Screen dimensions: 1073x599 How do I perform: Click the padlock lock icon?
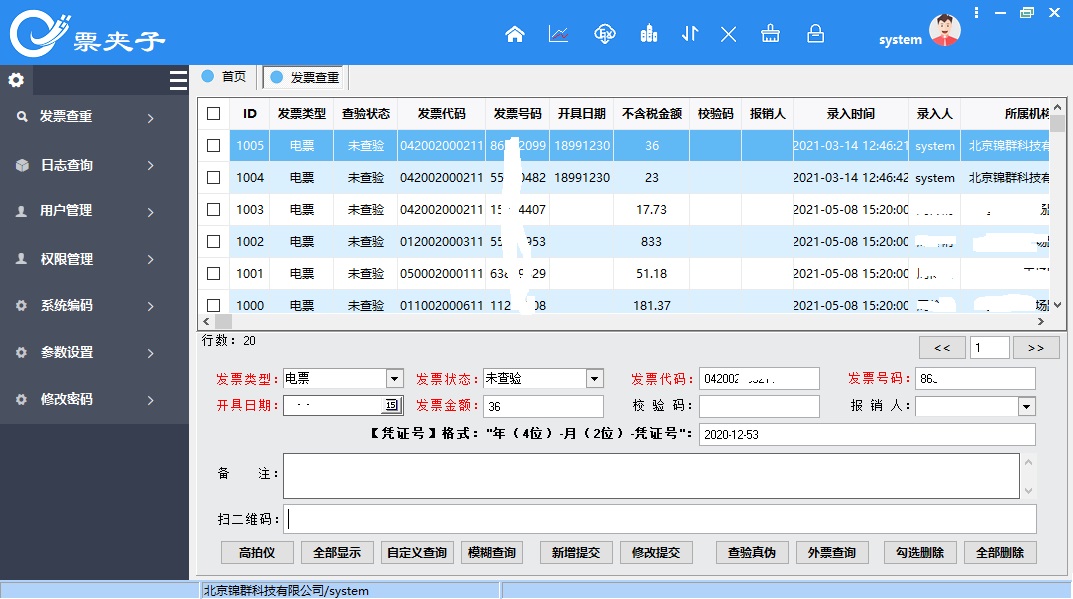(815, 34)
